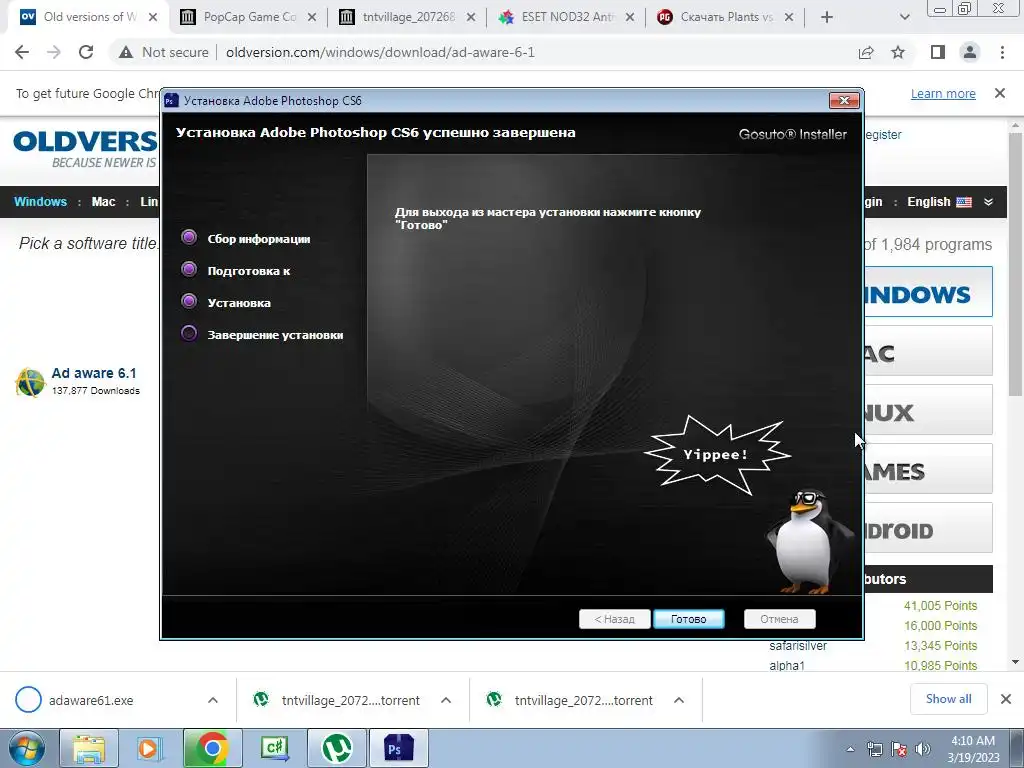
Task: Switch to Скачать Plants vs tab
Action: 726,17
